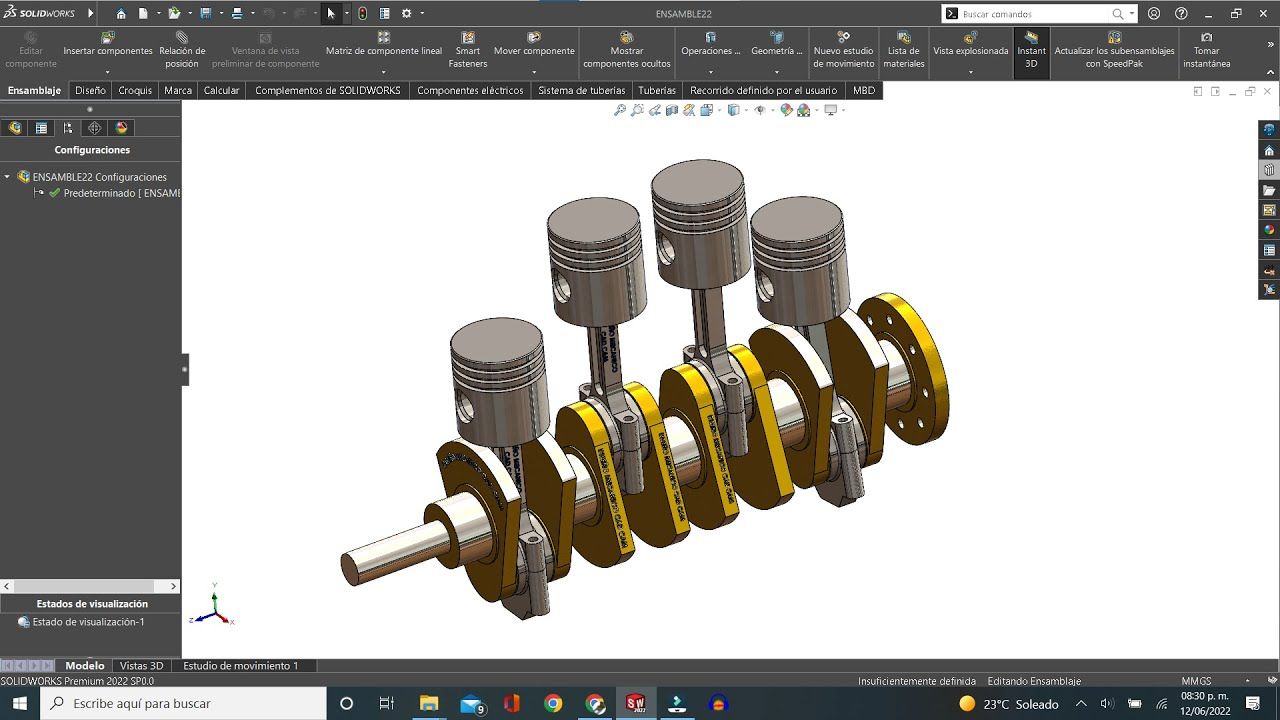
Task: Switch to the Estudio de movimiento 1 tab
Action: (243, 665)
